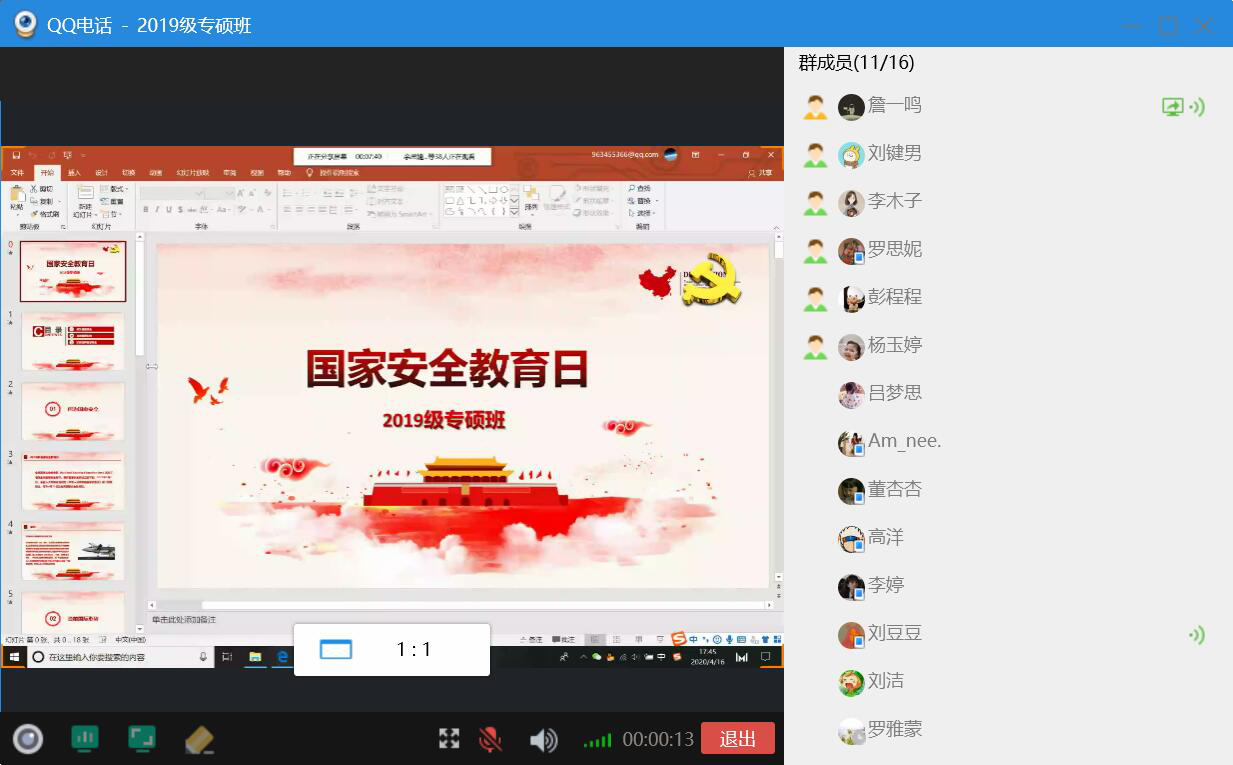This screenshot has height=765, width=1233.
Task: Click the speaking indicator next to 刘豆豆
Action: pyautogui.click(x=1196, y=634)
